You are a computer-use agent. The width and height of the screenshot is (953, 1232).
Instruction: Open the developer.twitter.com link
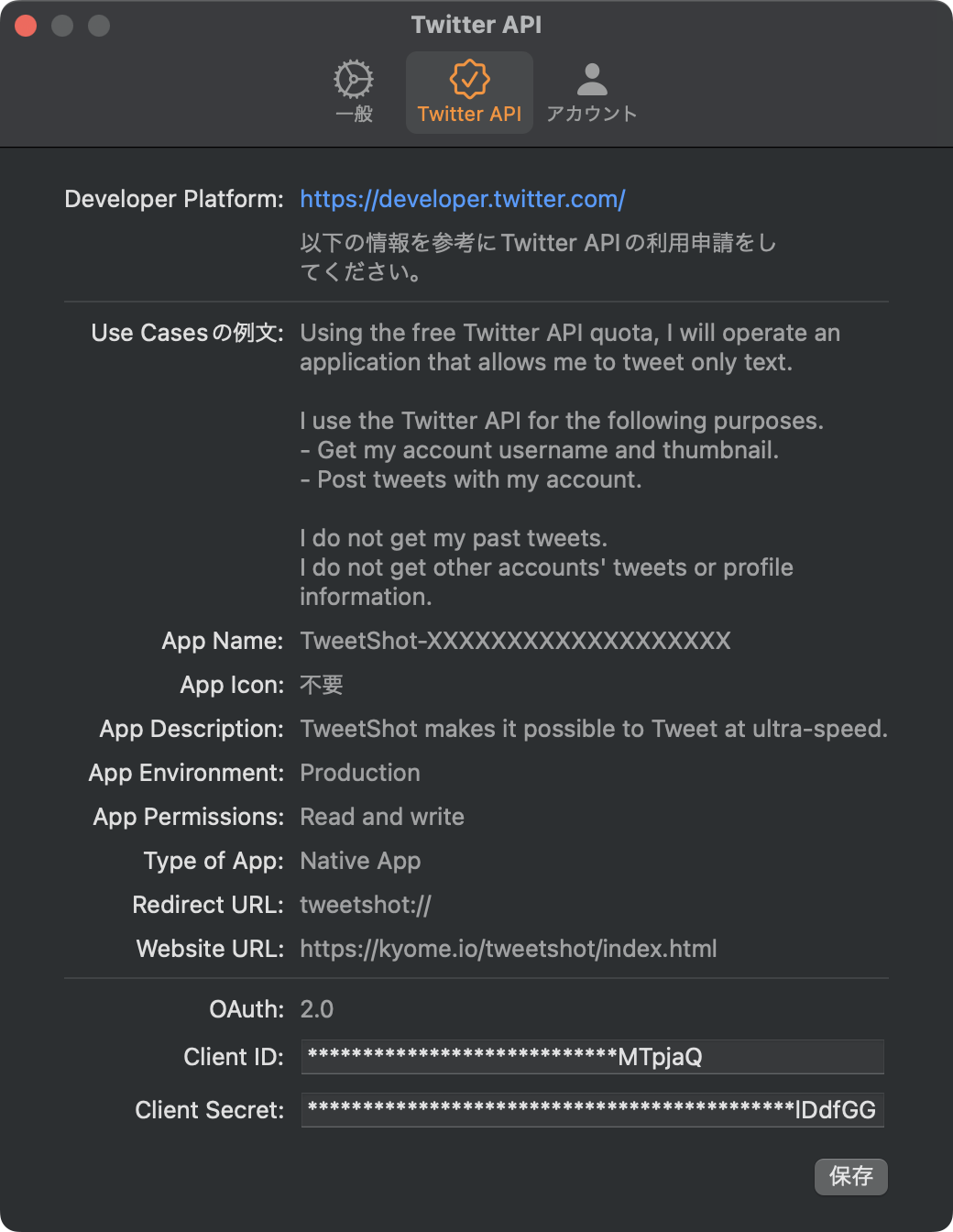pyautogui.click(x=463, y=199)
